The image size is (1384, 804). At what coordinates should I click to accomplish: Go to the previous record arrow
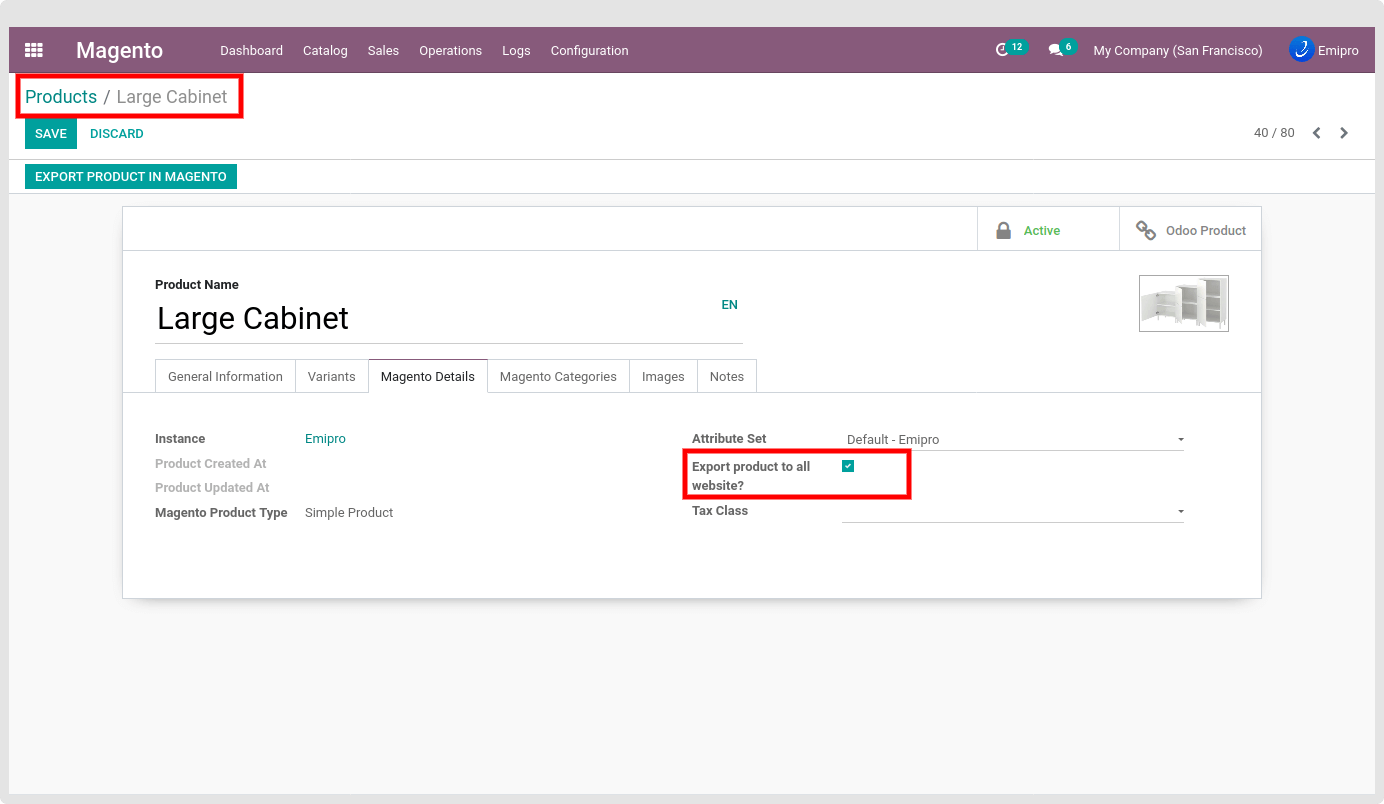[x=1317, y=133]
